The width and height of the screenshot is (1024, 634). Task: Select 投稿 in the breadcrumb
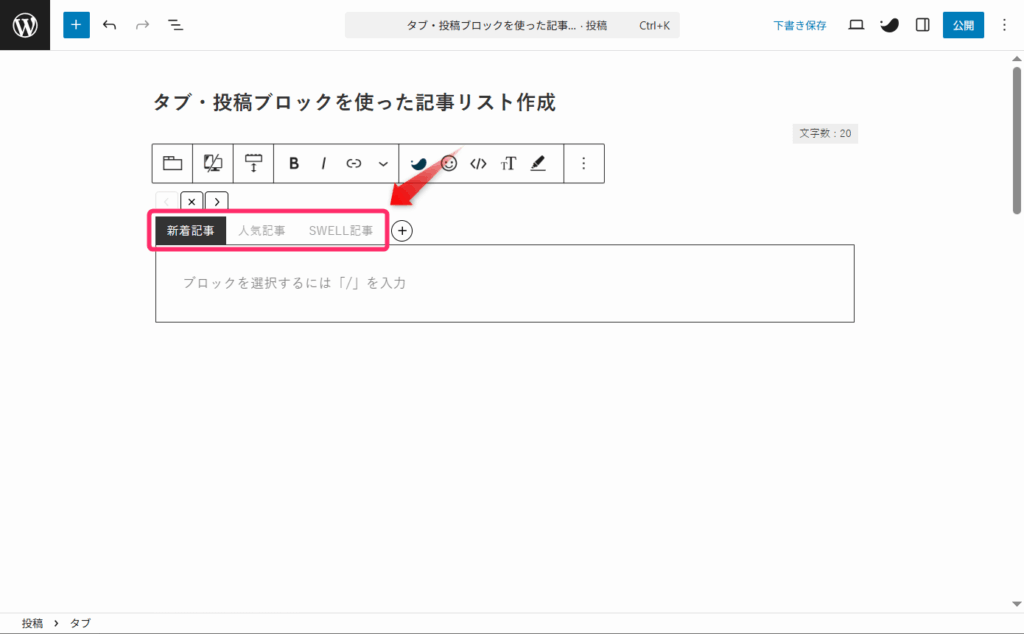32,623
